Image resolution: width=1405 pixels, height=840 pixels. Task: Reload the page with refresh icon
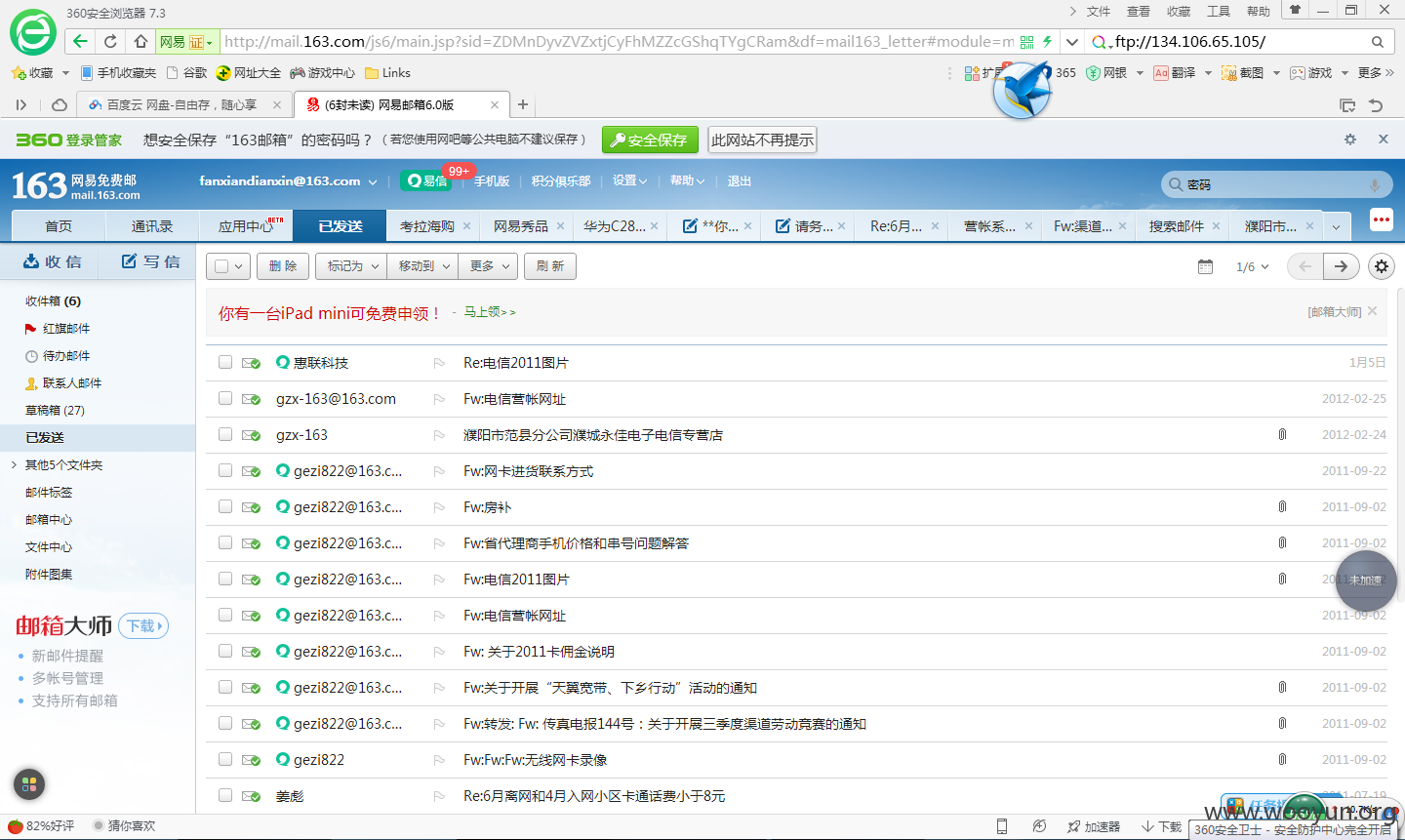coord(110,41)
